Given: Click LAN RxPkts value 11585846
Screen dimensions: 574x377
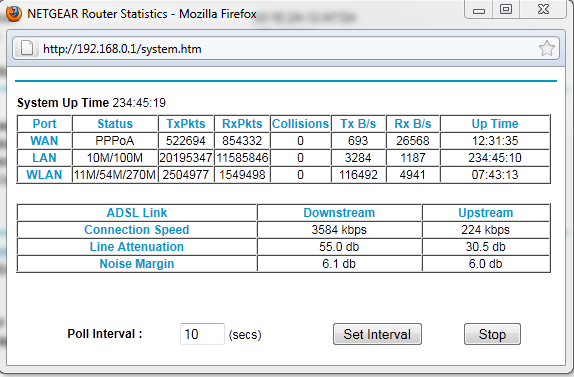Looking at the screenshot, I should pyautogui.click(x=242, y=158).
